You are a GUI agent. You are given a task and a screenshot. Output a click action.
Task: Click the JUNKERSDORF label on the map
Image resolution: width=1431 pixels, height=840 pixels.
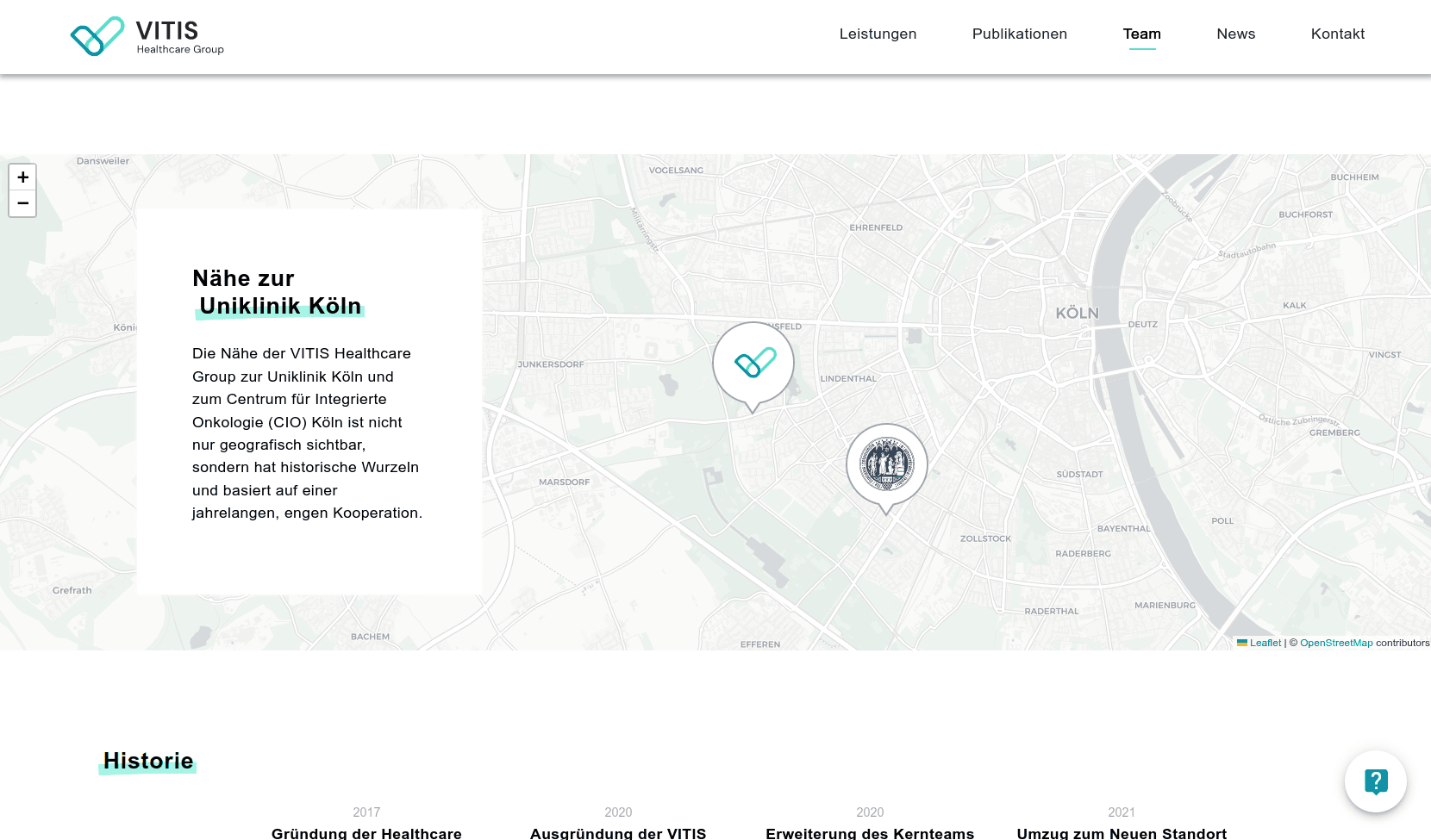click(x=551, y=364)
